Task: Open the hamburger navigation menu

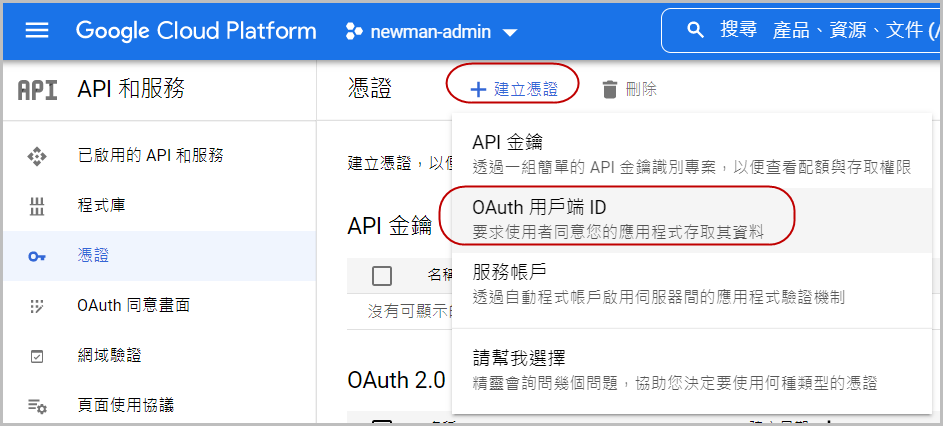Action: pos(37,31)
